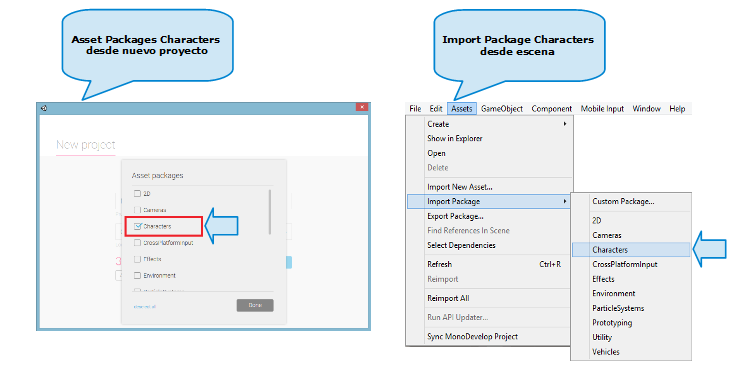The width and height of the screenshot is (755, 371).
Task: Import the Characters package from submenu
Action: pos(631,250)
